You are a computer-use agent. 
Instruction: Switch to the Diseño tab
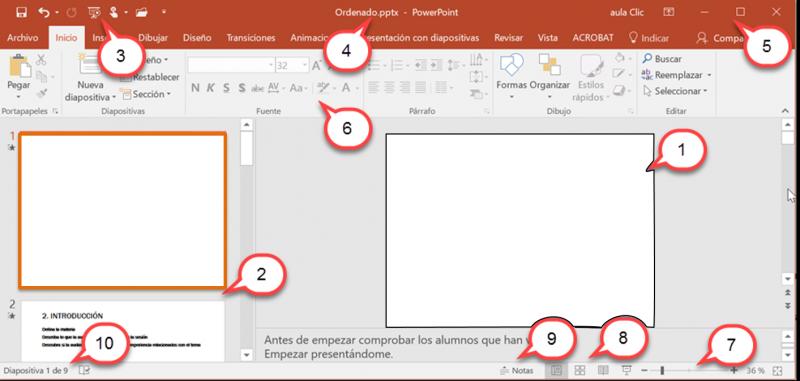pyautogui.click(x=197, y=38)
